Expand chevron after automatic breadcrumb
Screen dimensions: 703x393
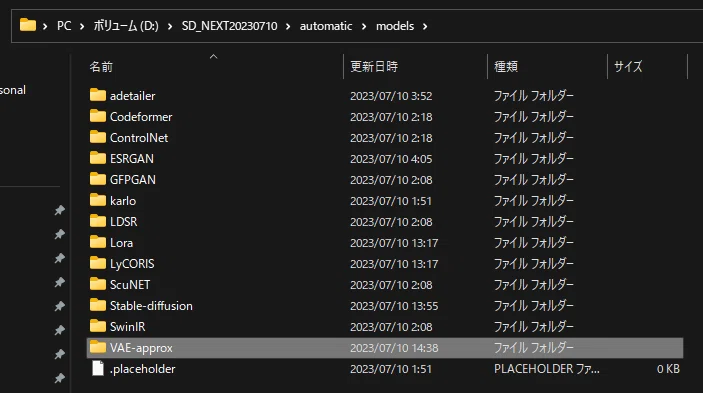click(x=364, y=26)
